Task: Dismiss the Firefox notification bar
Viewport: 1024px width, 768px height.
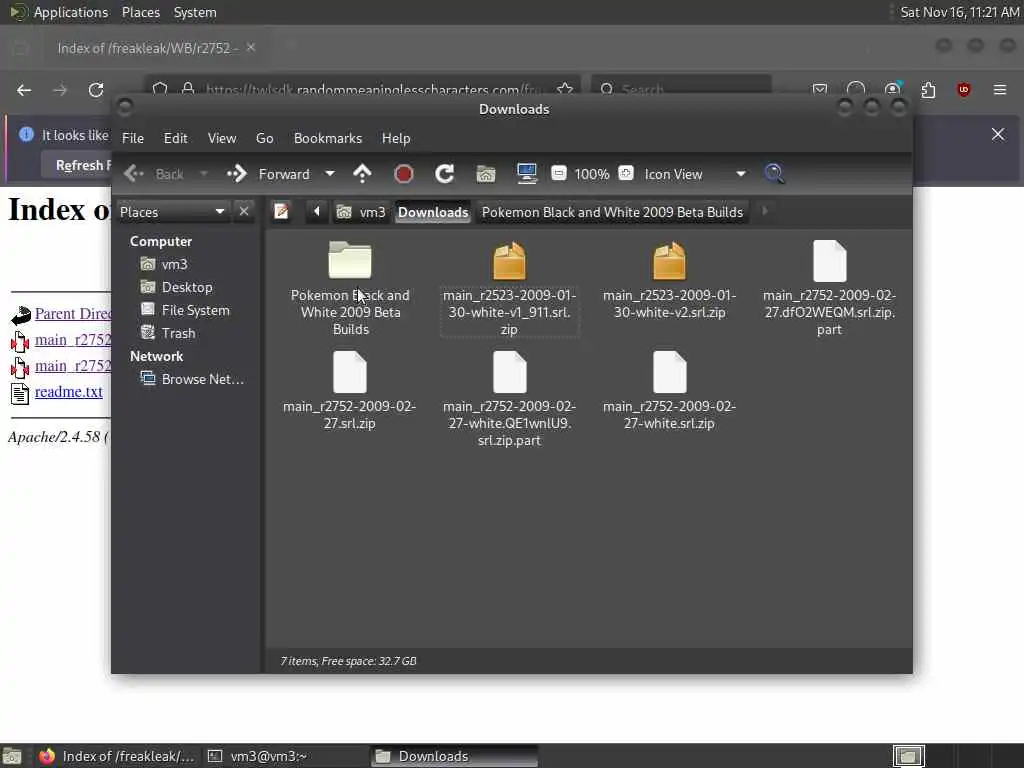Action: 998,134
